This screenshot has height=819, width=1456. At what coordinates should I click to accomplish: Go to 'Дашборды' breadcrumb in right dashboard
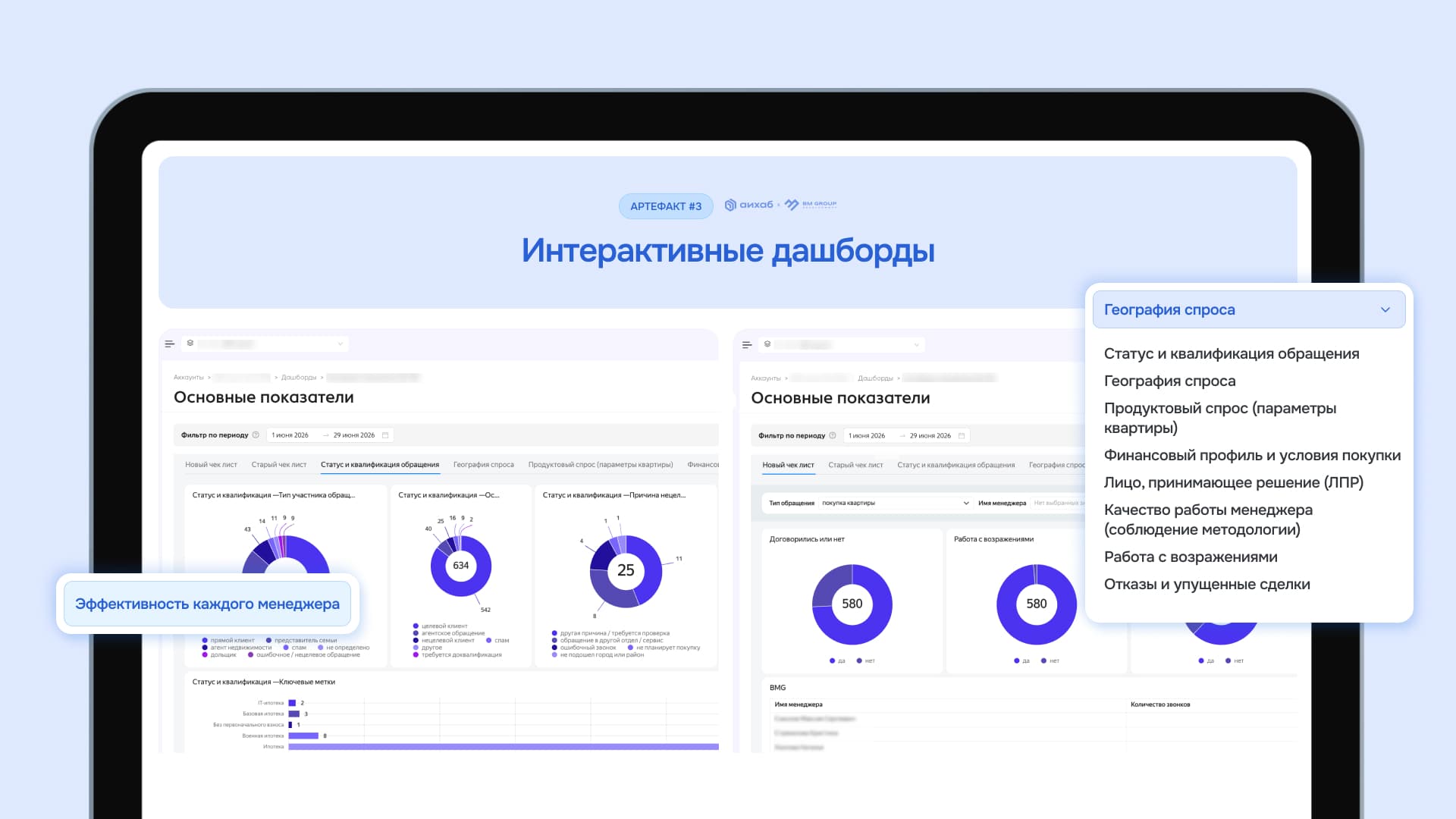click(875, 378)
